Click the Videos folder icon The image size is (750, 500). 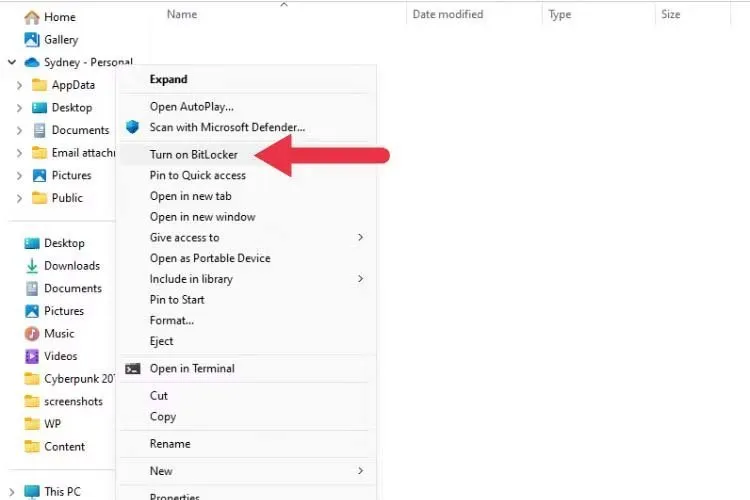pyautogui.click(x=32, y=356)
